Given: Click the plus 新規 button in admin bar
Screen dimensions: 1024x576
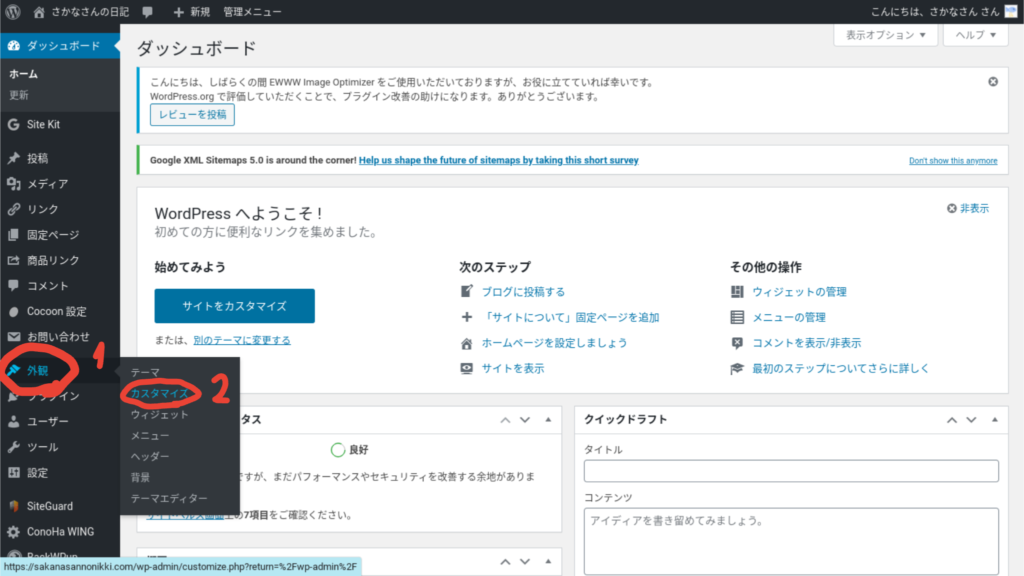Looking at the screenshot, I should [x=191, y=12].
